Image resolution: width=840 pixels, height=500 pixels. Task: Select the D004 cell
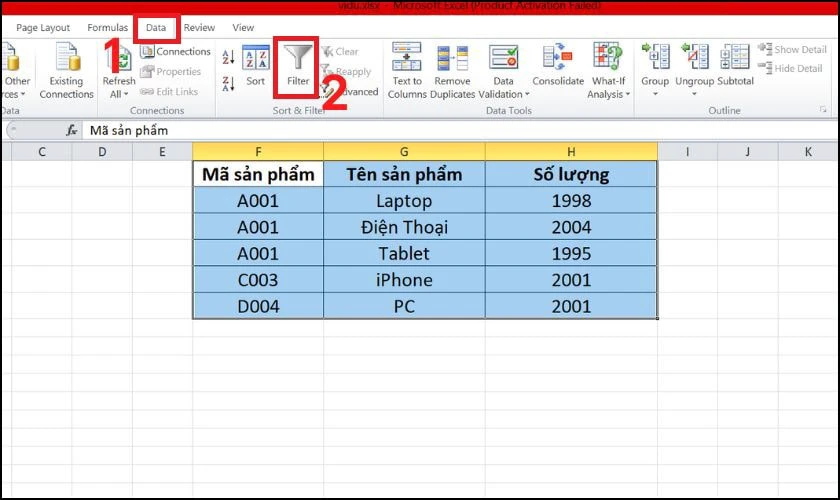(x=258, y=306)
